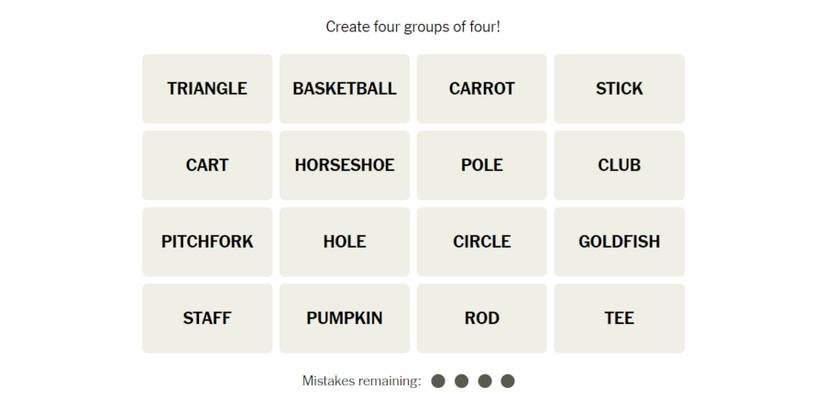Select the CIRCLE tile
The height and width of the screenshot is (413, 825).
(481, 242)
